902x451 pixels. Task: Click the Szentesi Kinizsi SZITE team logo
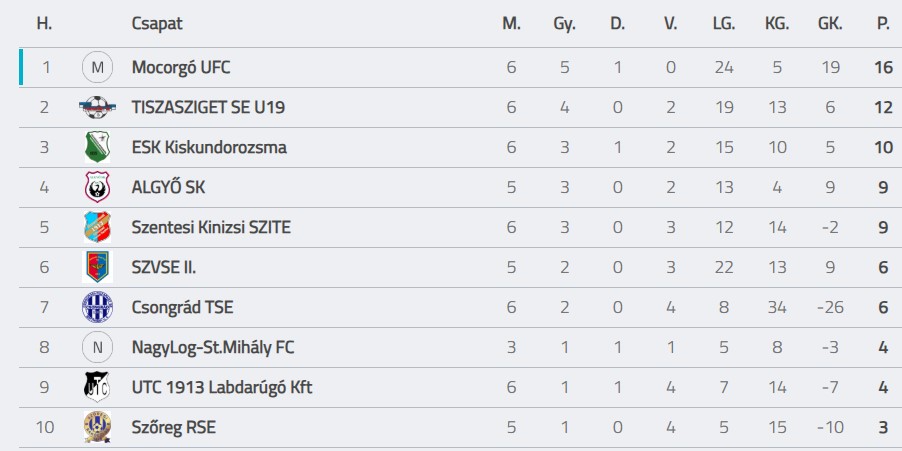coord(97,228)
